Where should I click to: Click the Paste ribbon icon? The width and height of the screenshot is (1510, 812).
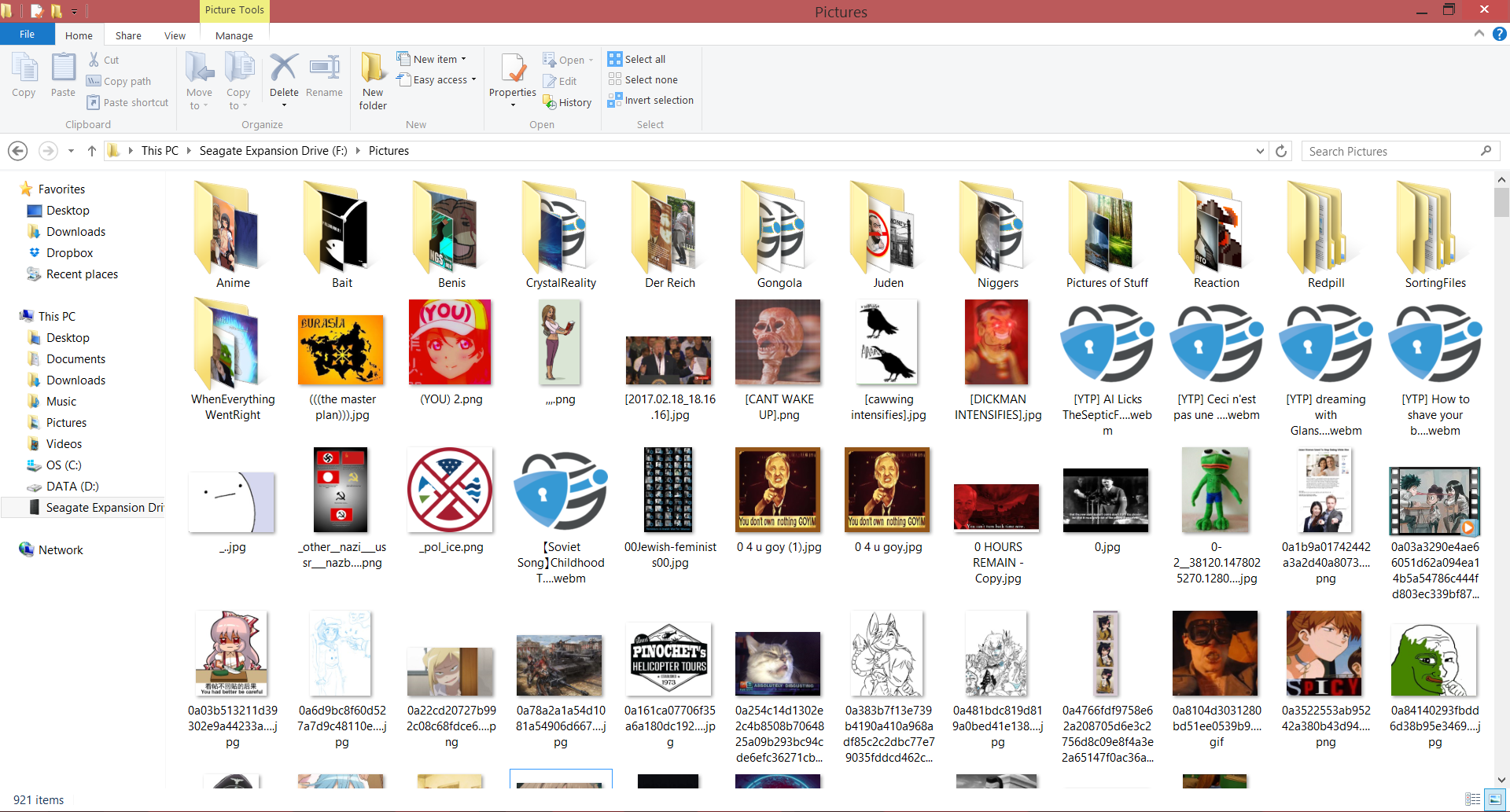[x=63, y=75]
